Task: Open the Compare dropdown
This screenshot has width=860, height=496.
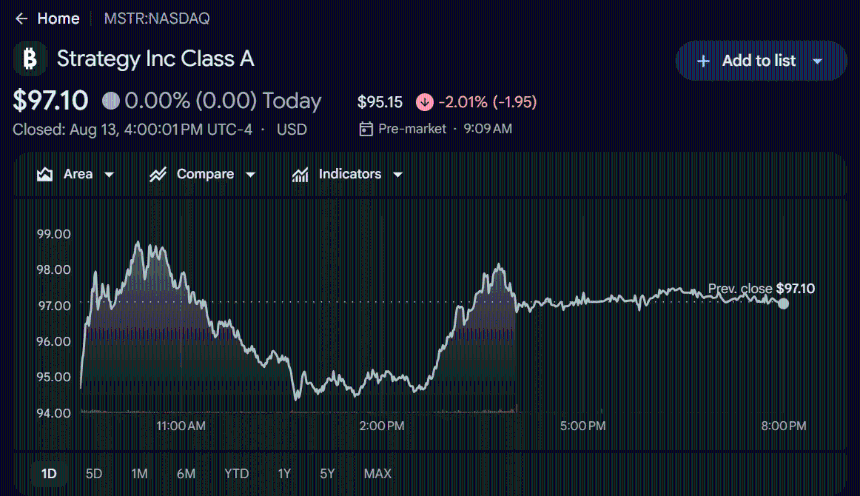Action: (202, 174)
